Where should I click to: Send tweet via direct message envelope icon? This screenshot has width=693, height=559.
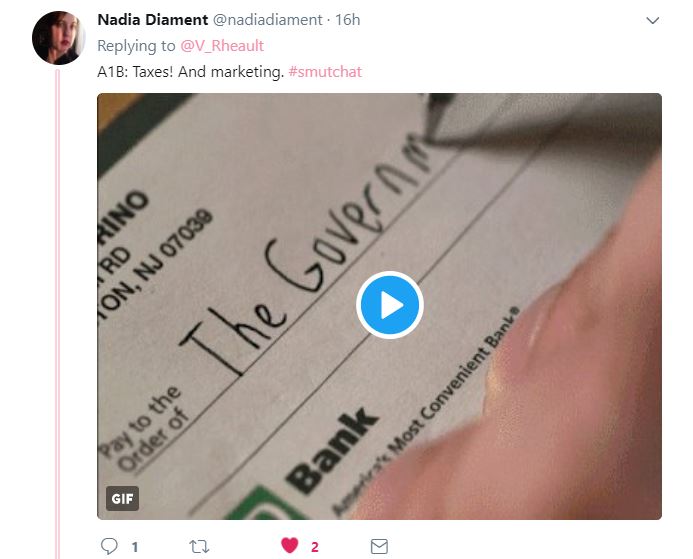tap(379, 546)
